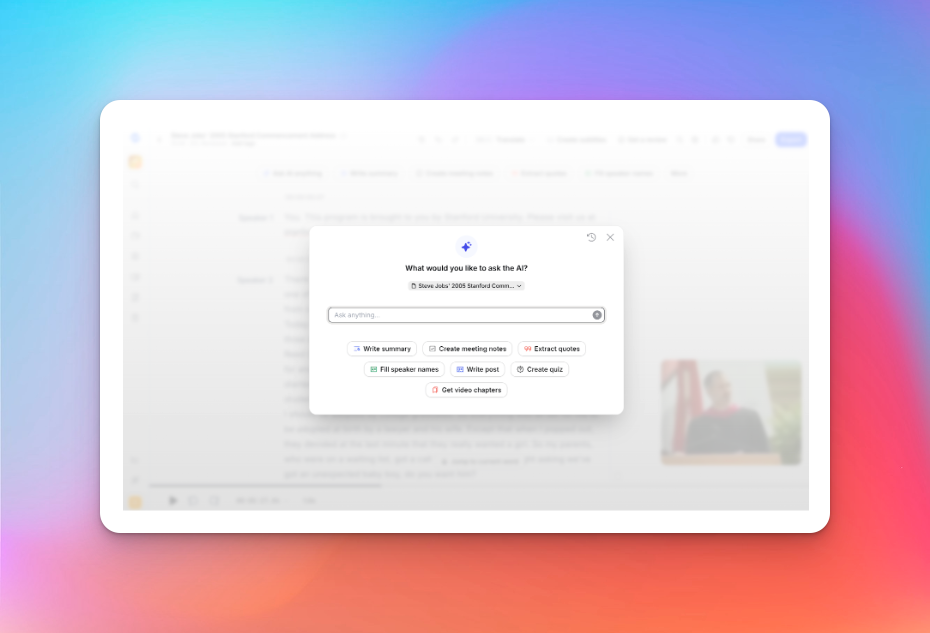Dismiss the AI dialog with the X

pyautogui.click(x=608, y=238)
